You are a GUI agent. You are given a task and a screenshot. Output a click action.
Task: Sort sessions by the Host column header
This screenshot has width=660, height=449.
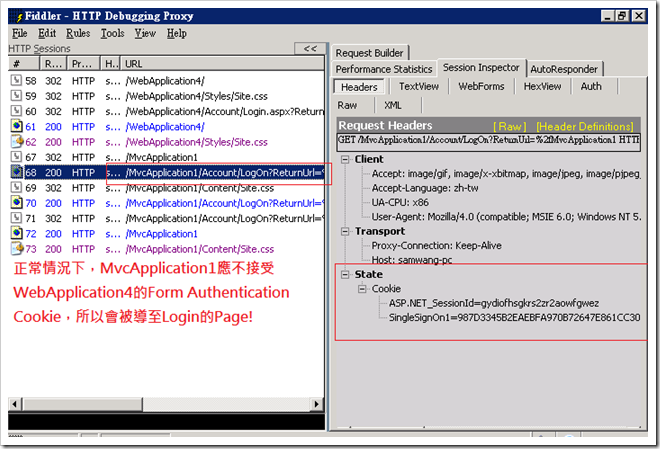click(110, 64)
